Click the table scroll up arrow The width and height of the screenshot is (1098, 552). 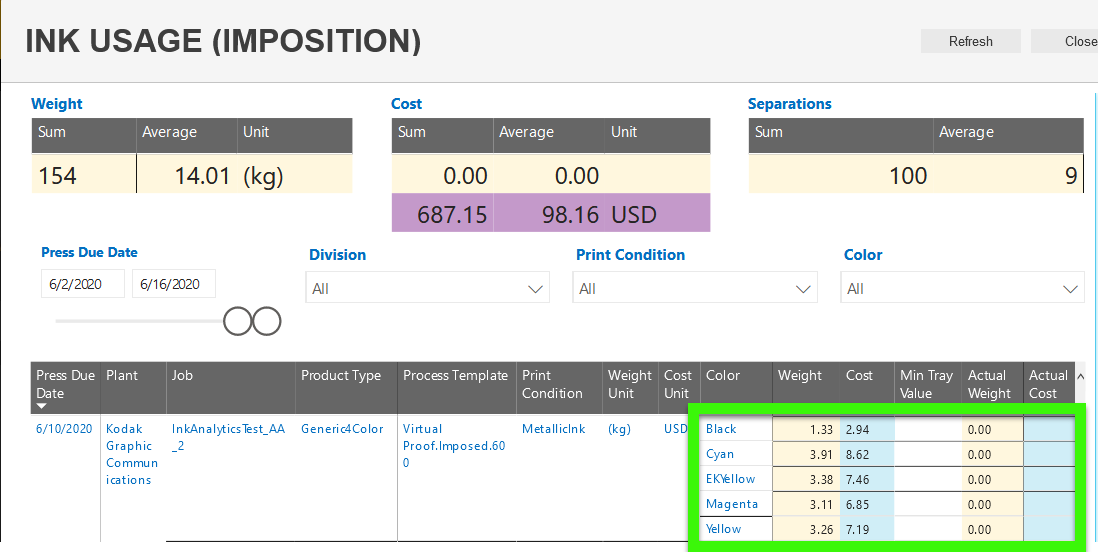[1080, 376]
